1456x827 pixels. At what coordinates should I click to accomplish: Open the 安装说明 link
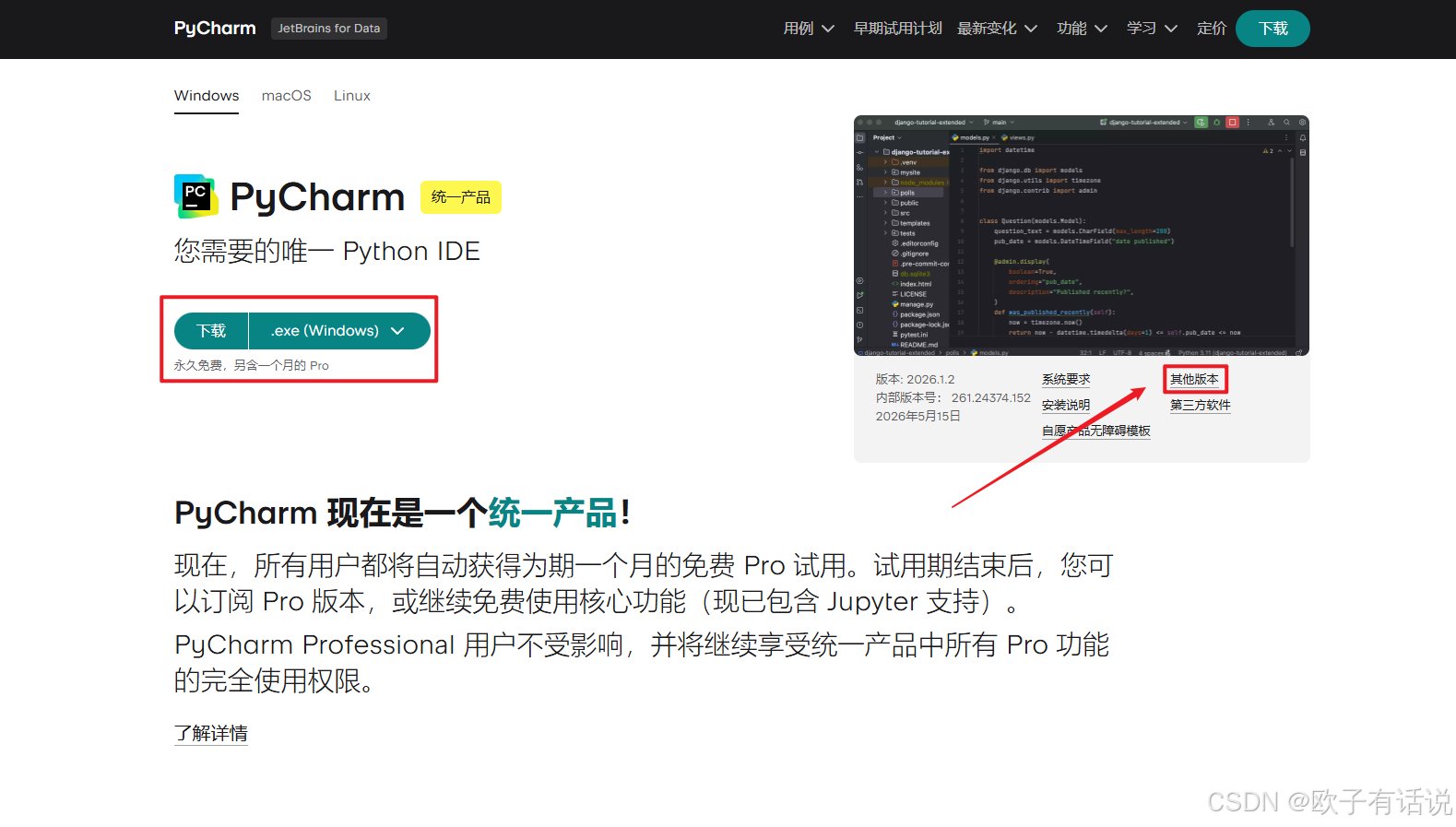point(1066,406)
